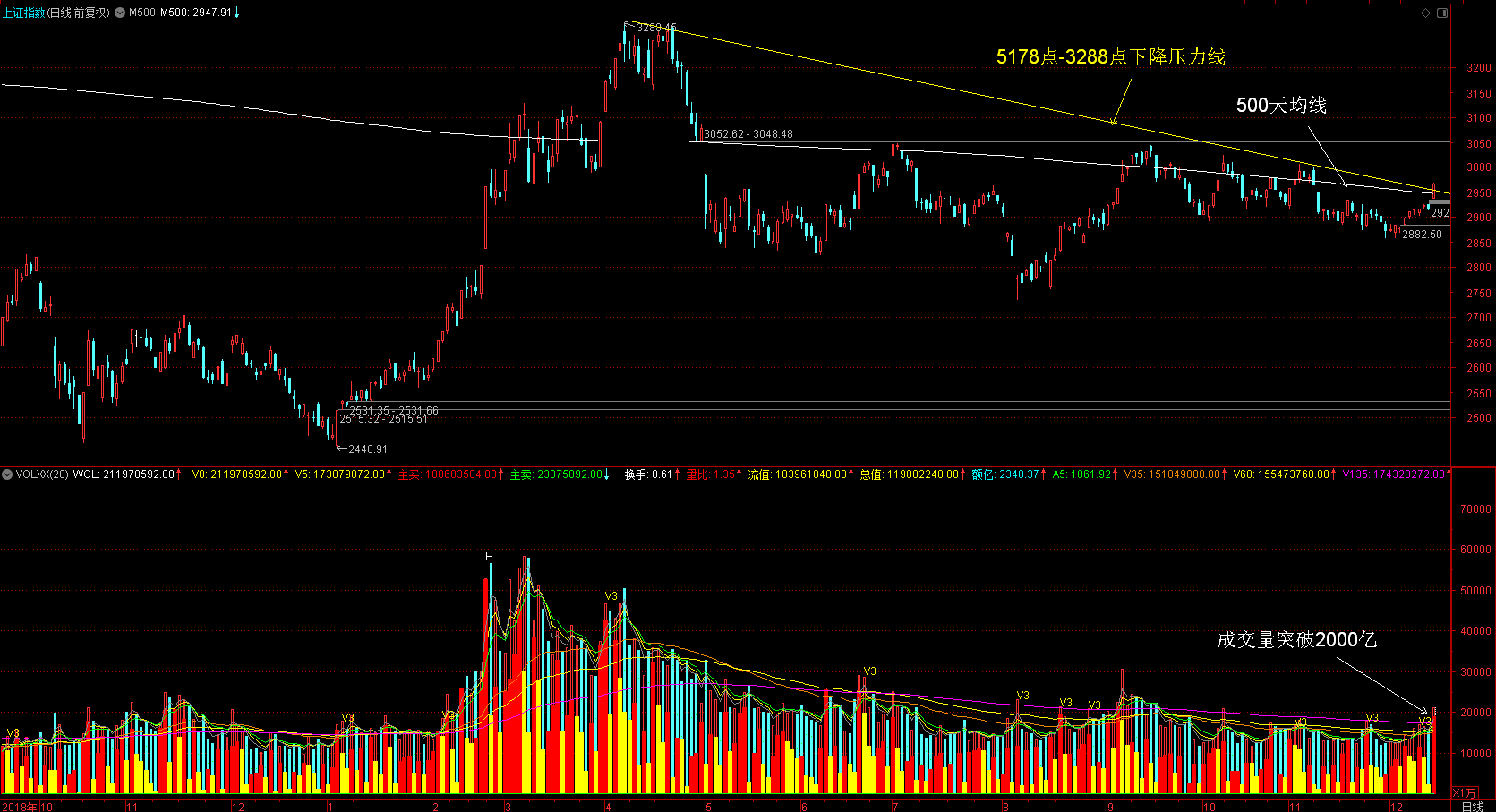1496x812 pixels.
Task: Click the H marker above volume bars
Action: (x=489, y=557)
